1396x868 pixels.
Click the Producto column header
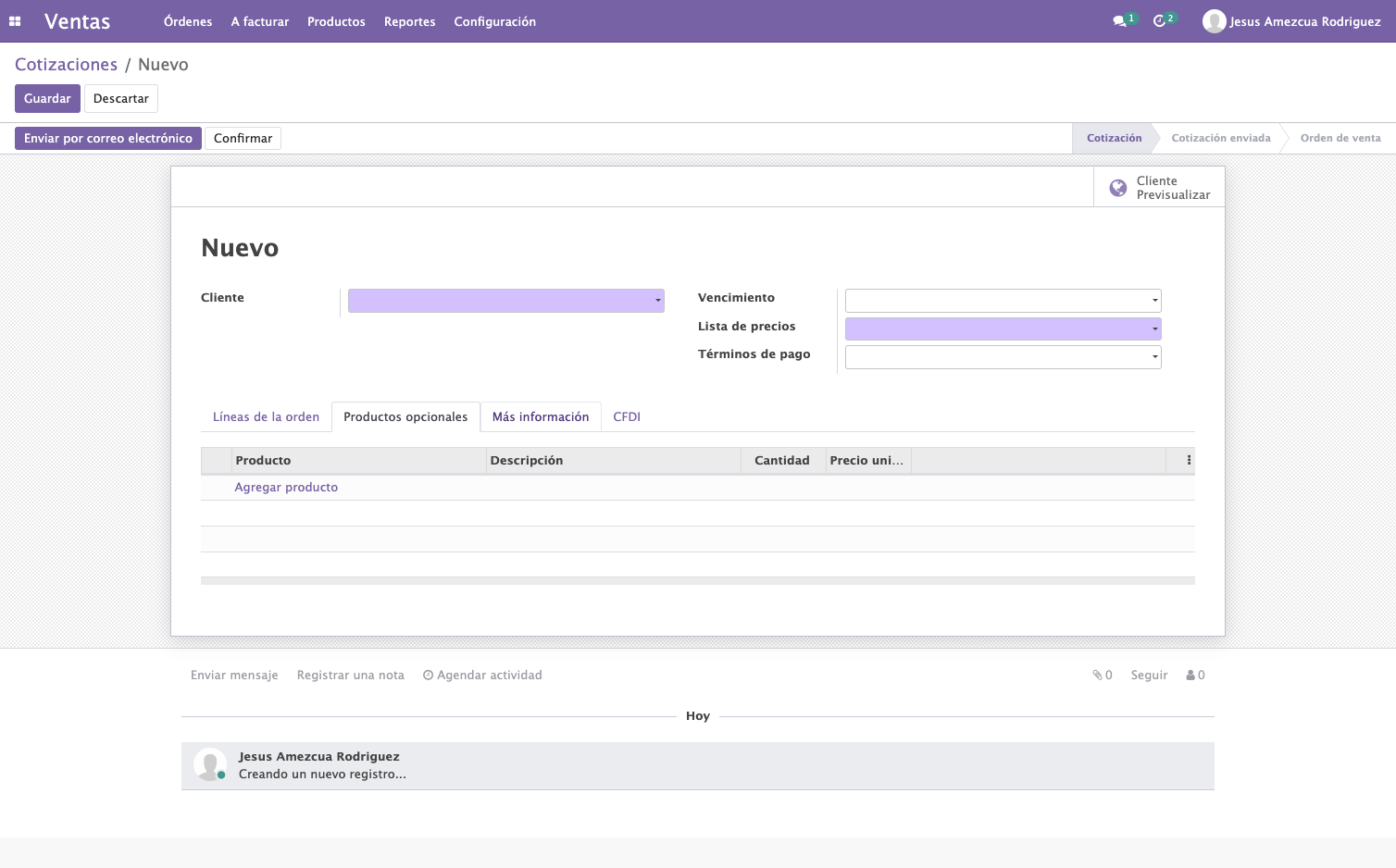click(x=359, y=461)
